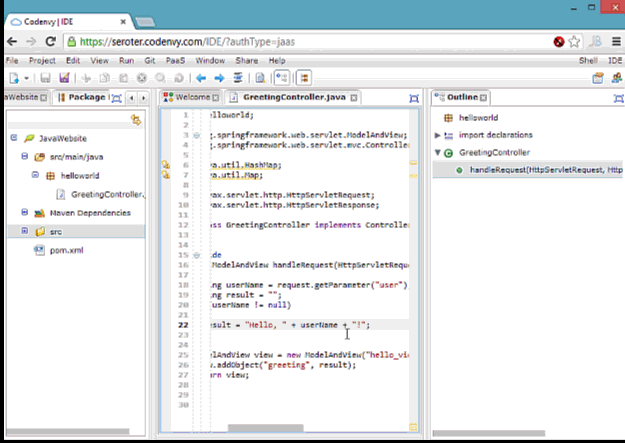Click the Find in document toolbar icon
This screenshot has width=625, height=443.
[260, 78]
